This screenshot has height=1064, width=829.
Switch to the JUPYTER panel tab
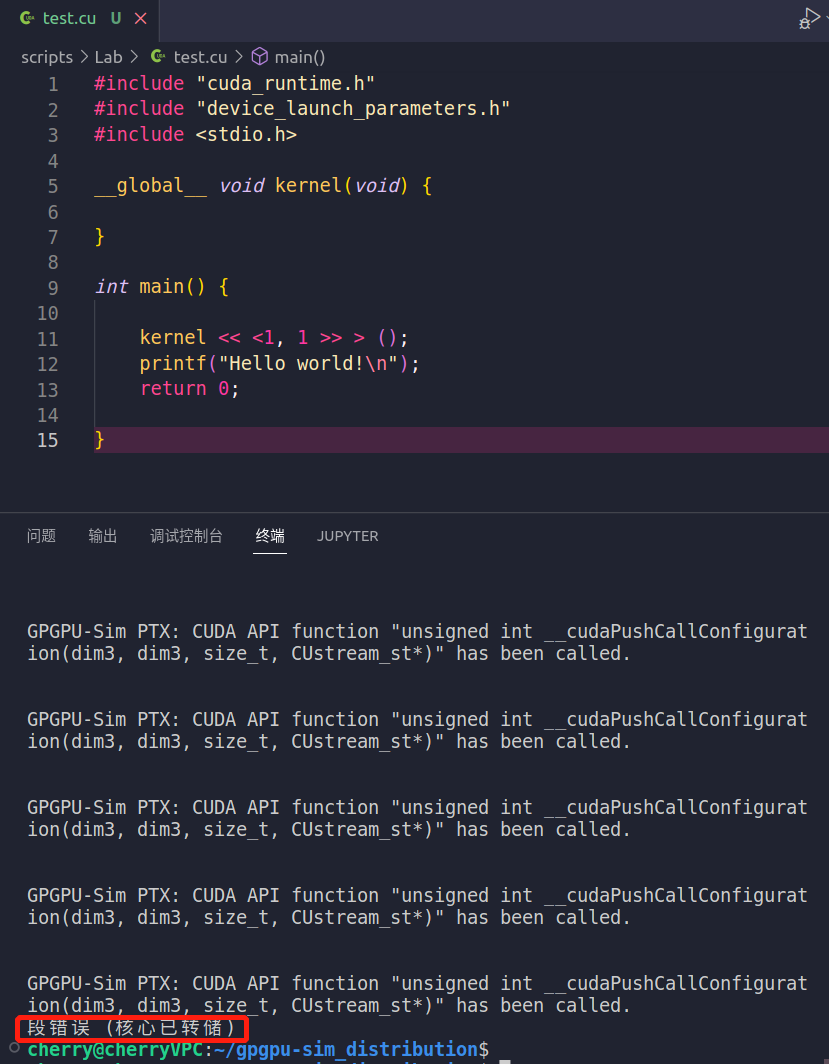[347, 536]
